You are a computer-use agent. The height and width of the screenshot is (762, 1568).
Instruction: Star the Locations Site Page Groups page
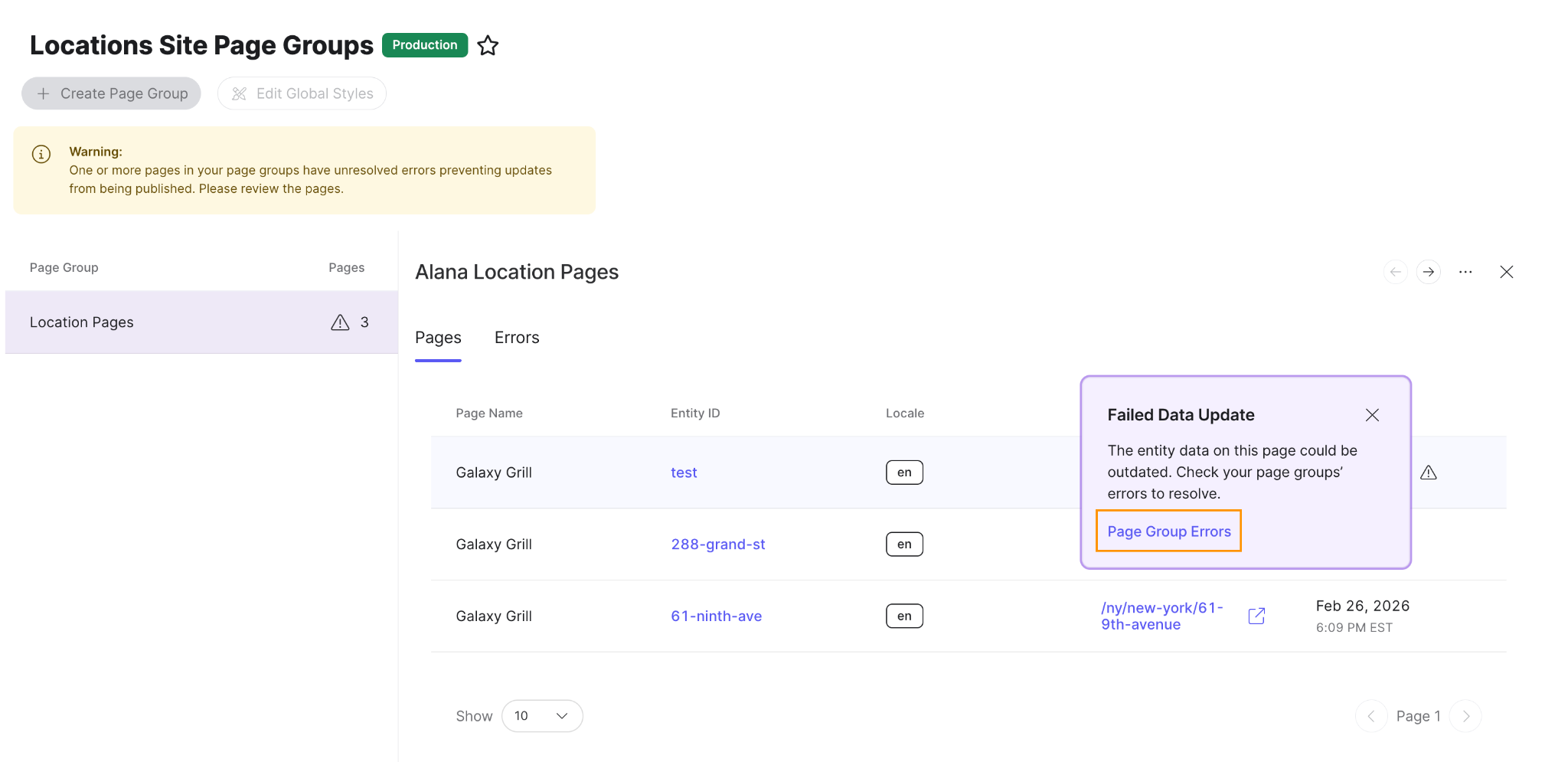488,46
